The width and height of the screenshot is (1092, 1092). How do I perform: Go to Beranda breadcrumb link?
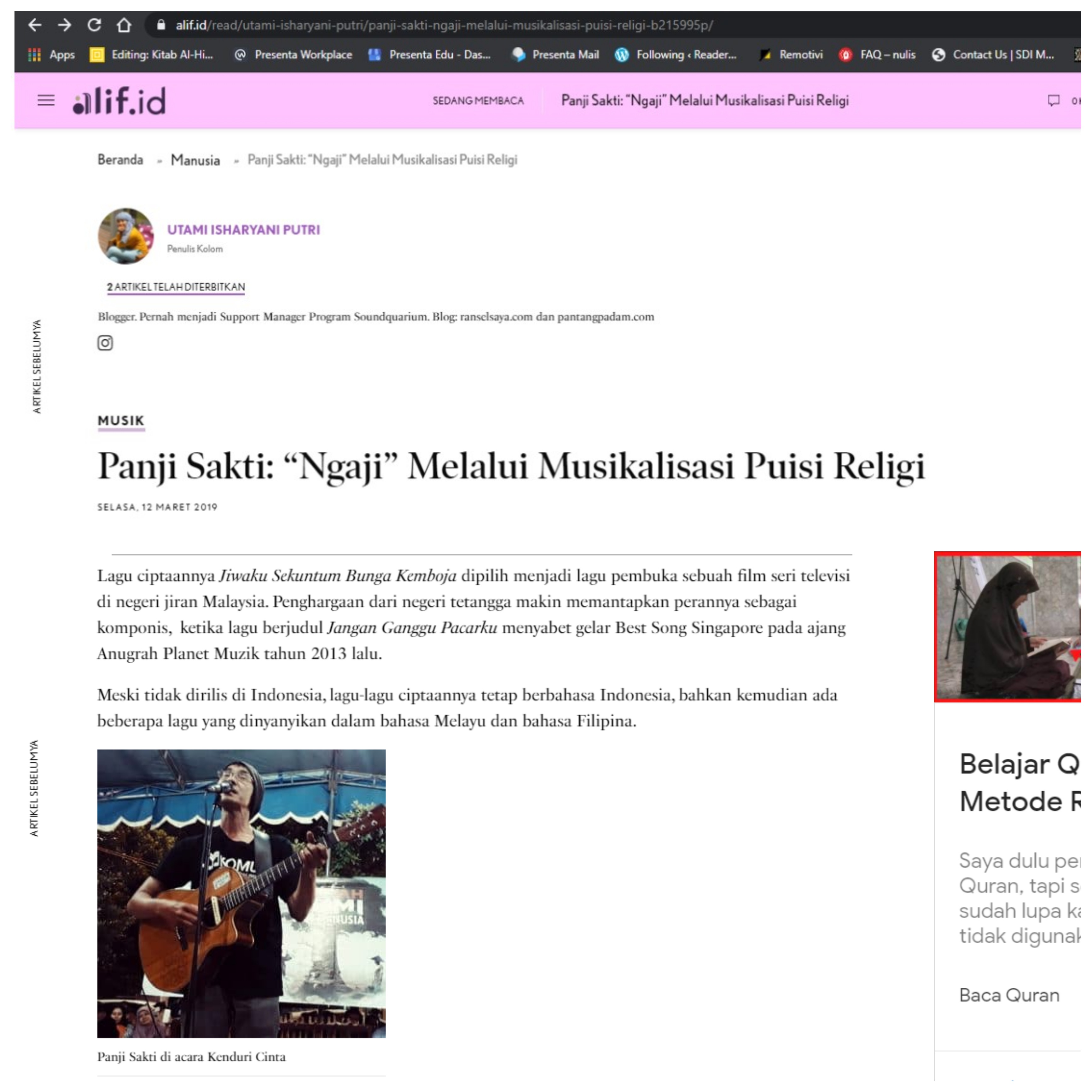(x=120, y=160)
